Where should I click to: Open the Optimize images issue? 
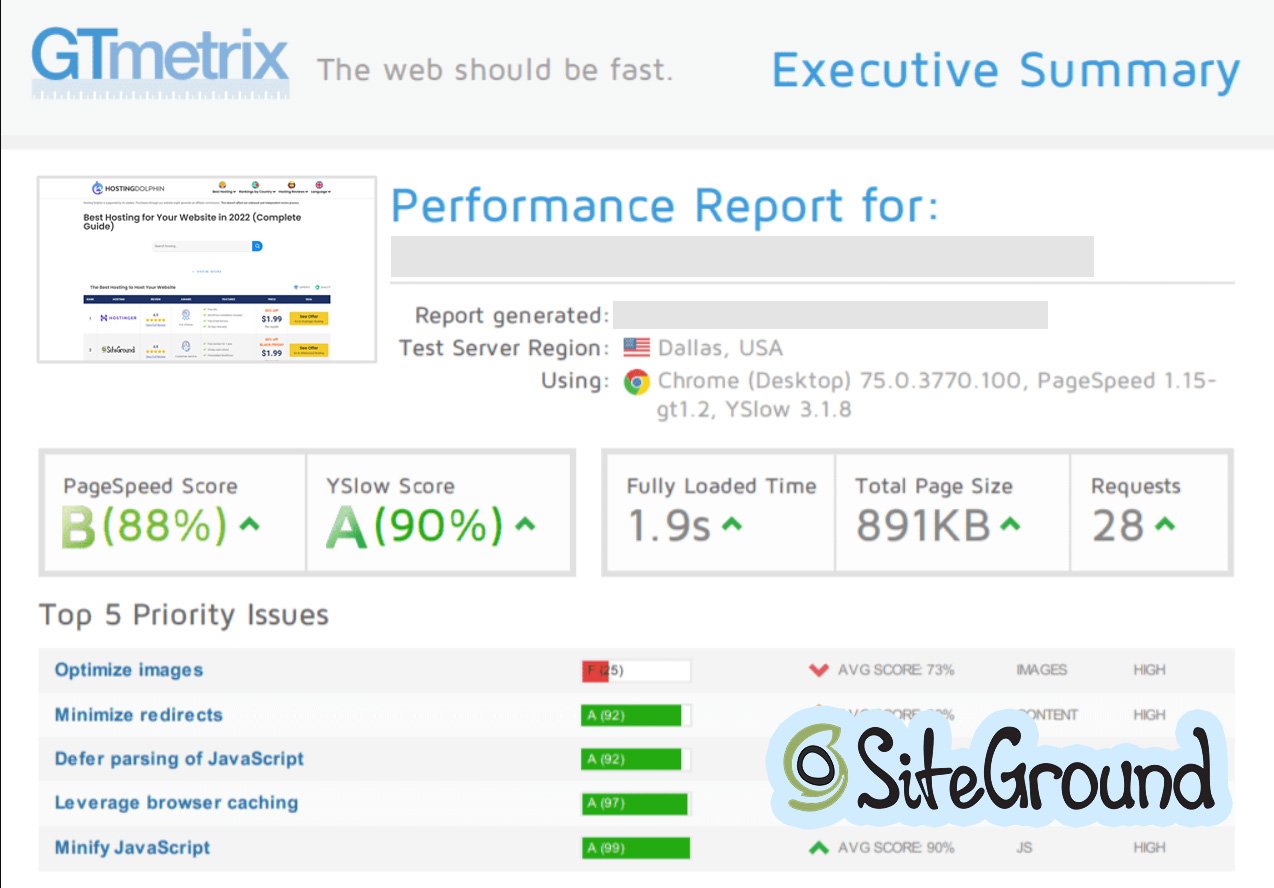tap(129, 670)
